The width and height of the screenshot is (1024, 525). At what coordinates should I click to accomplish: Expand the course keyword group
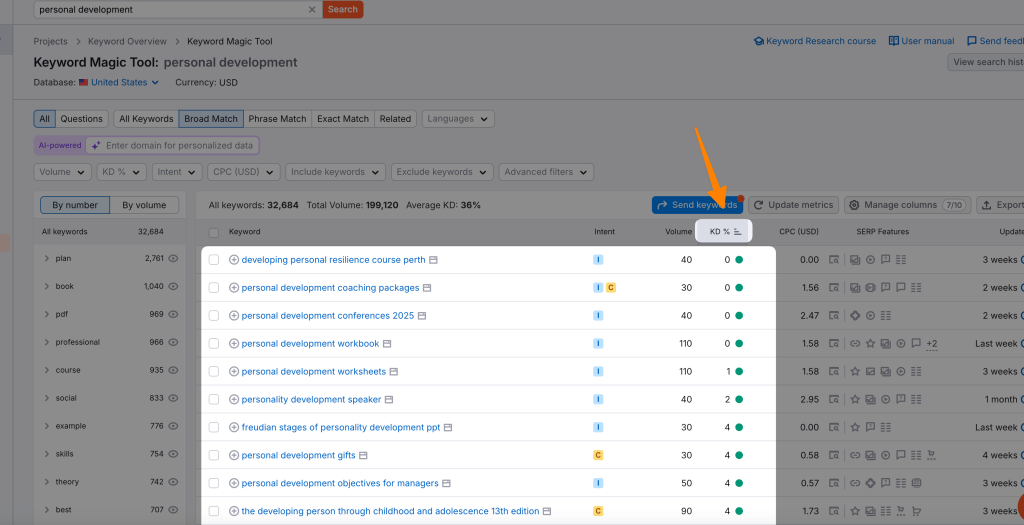(46, 370)
